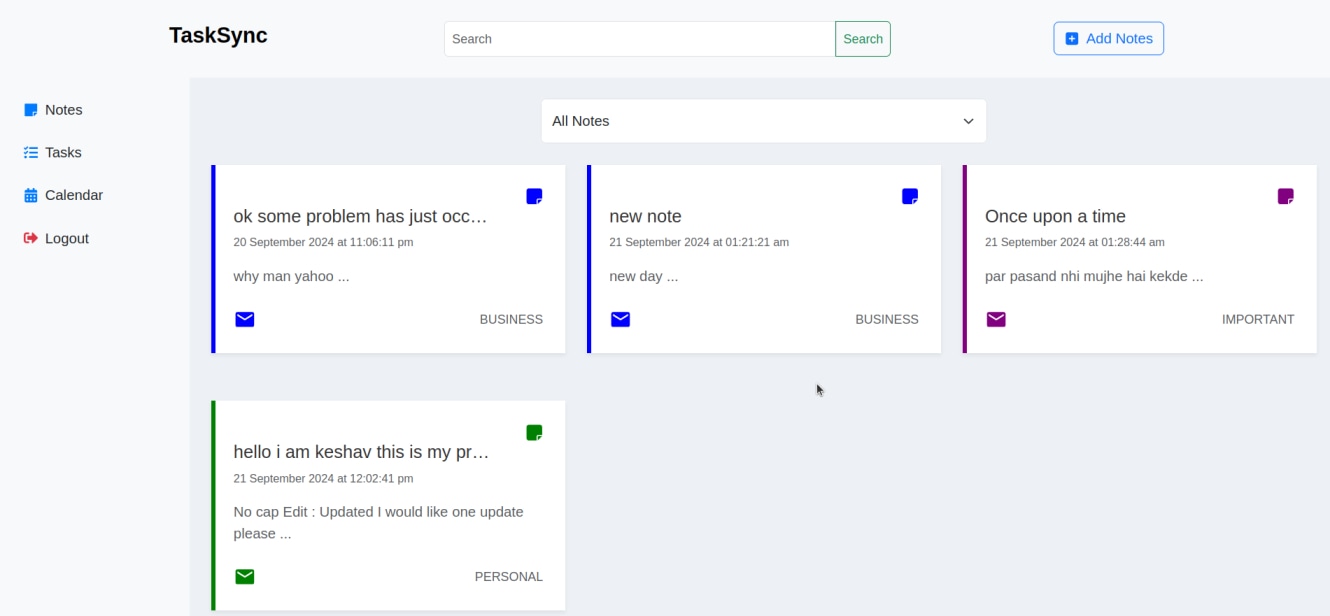Viewport: 1330px width, 616px height.
Task: Open the 'Once upon a time' note title
Action: click(x=1055, y=216)
